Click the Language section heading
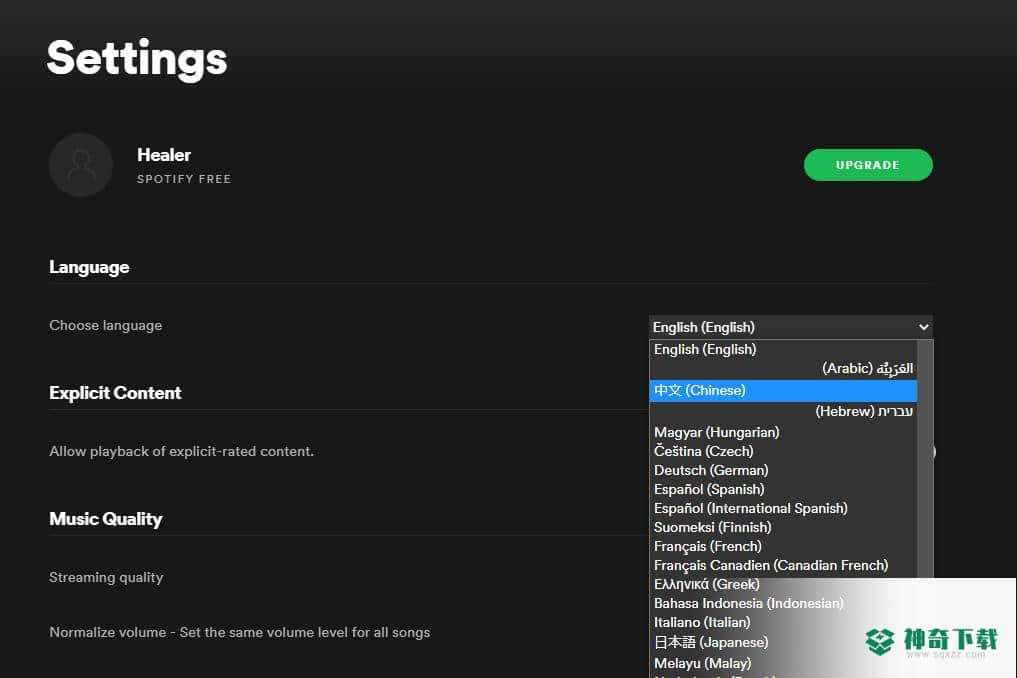 coord(90,267)
